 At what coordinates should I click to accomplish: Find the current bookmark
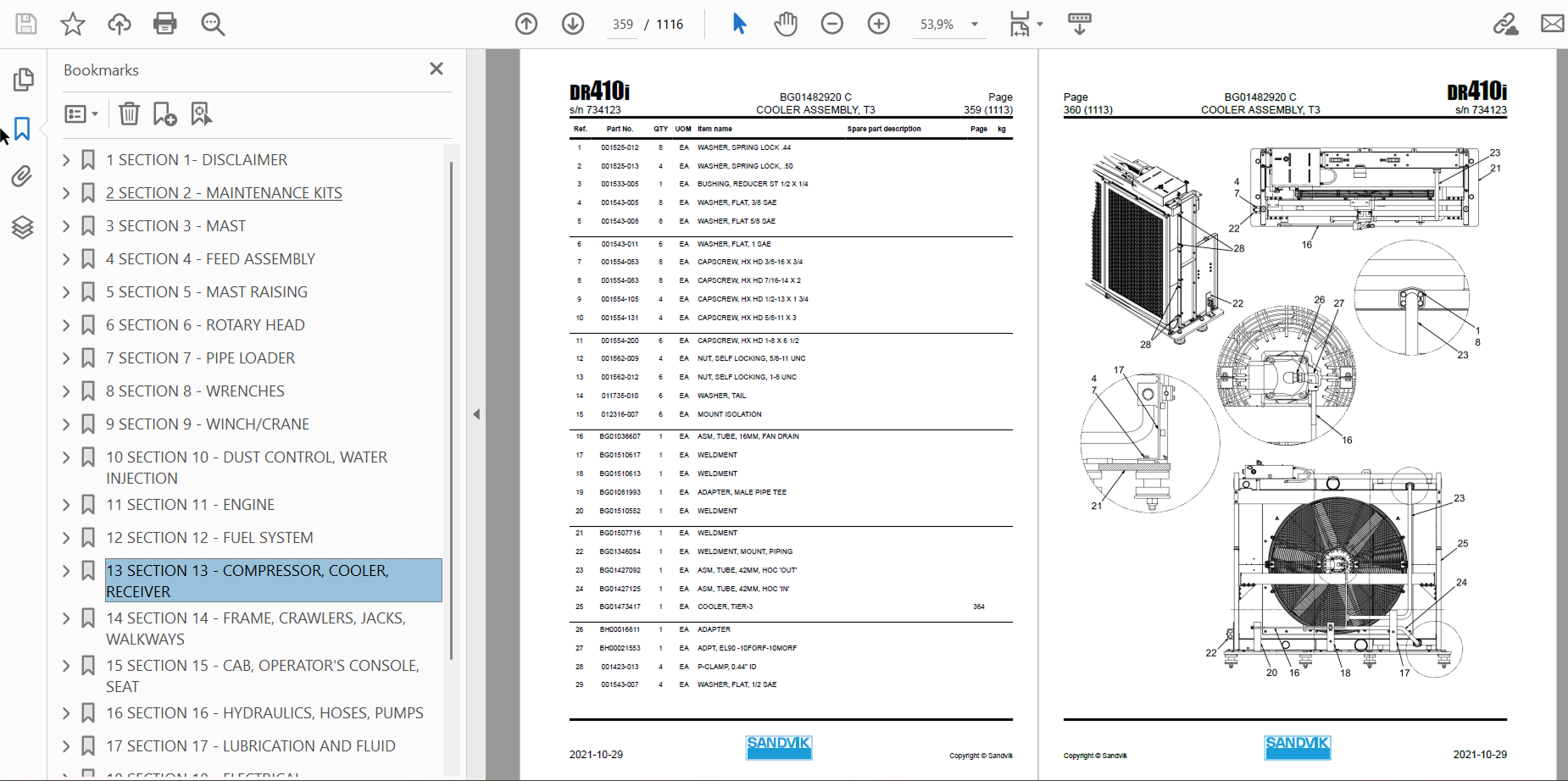(x=201, y=114)
